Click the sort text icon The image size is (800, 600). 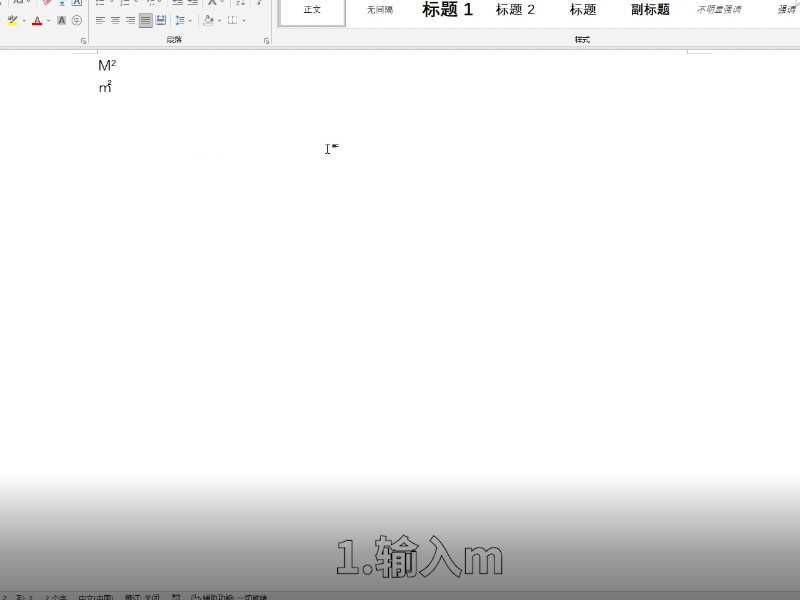211,3
